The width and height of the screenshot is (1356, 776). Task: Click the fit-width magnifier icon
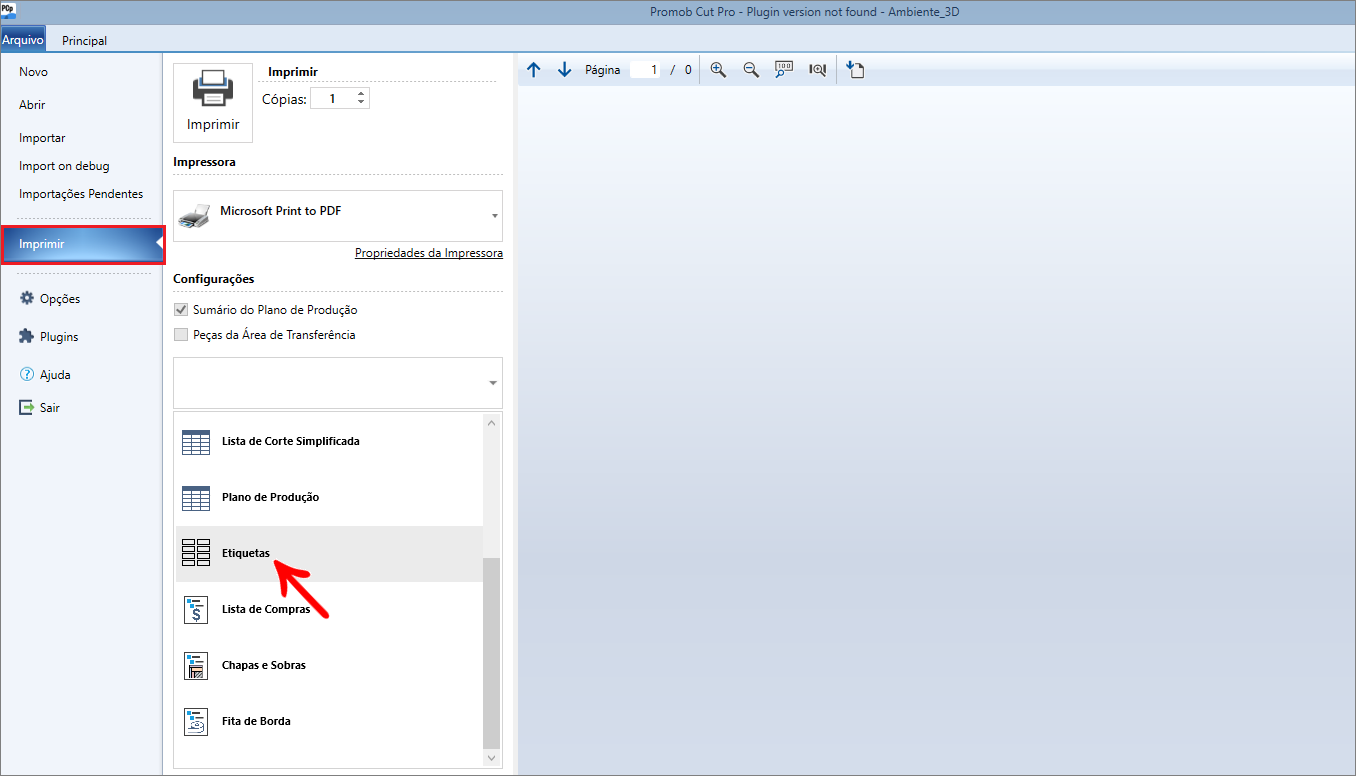tap(817, 70)
